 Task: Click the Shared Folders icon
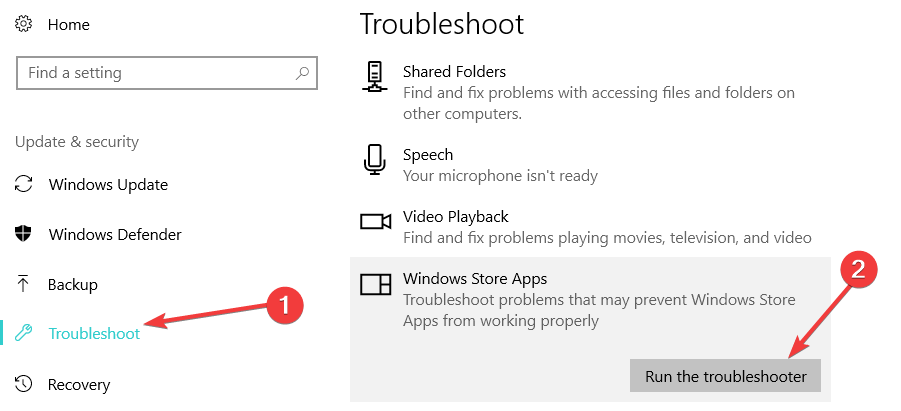[x=375, y=76]
